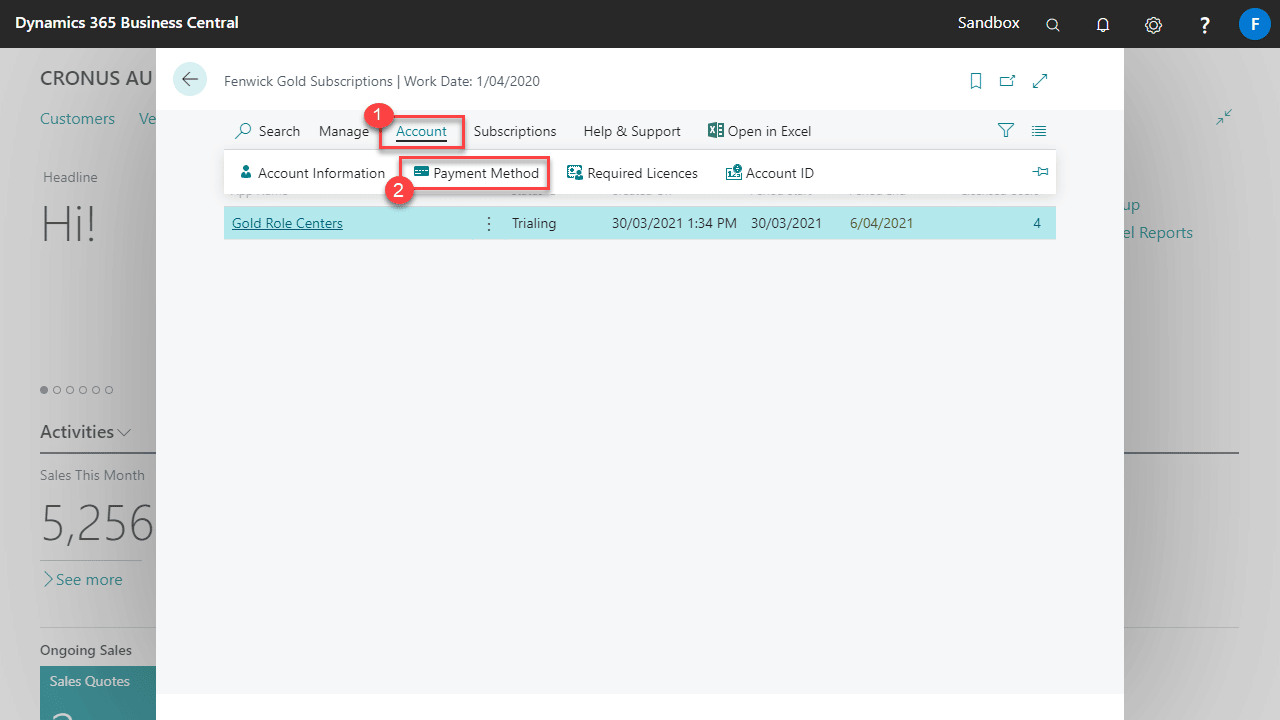
Task: Pin the action bar
Action: click(x=1040, y=172)
